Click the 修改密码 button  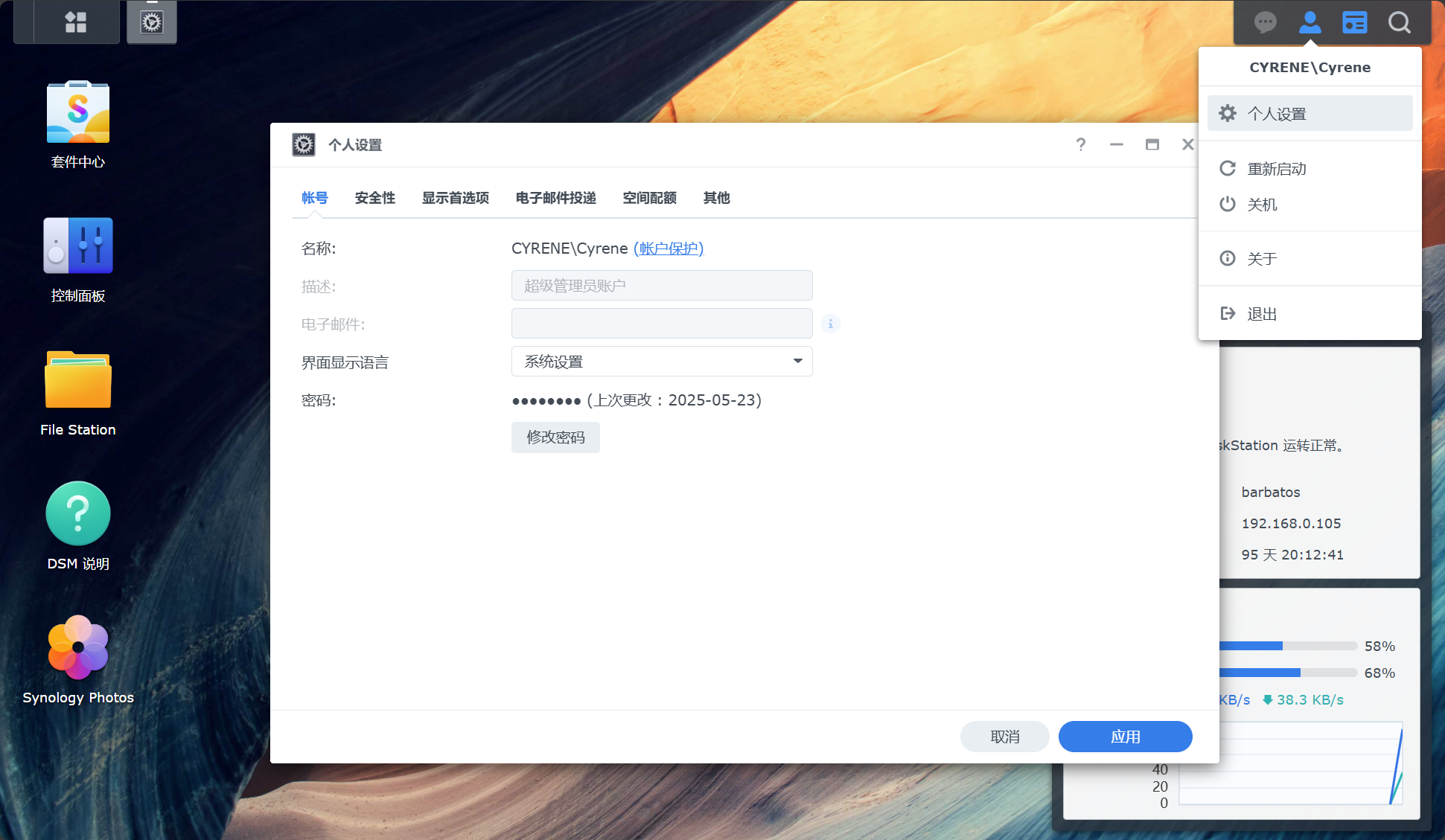click(x=555, y=437)
